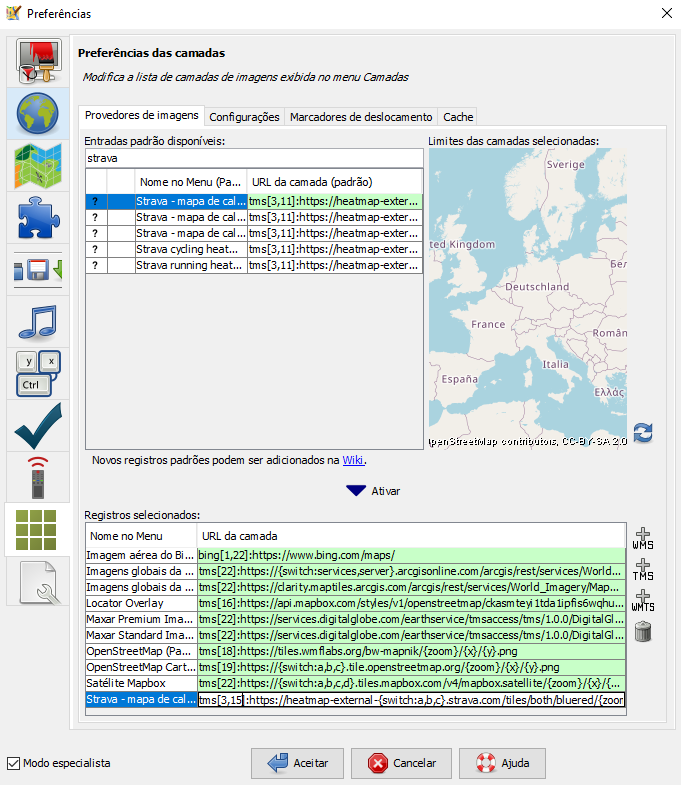The width and height of the screenshot is (681, 785).
Task: Select the Maxar Premium Ima... row
Action: click(x=356, y=619)
